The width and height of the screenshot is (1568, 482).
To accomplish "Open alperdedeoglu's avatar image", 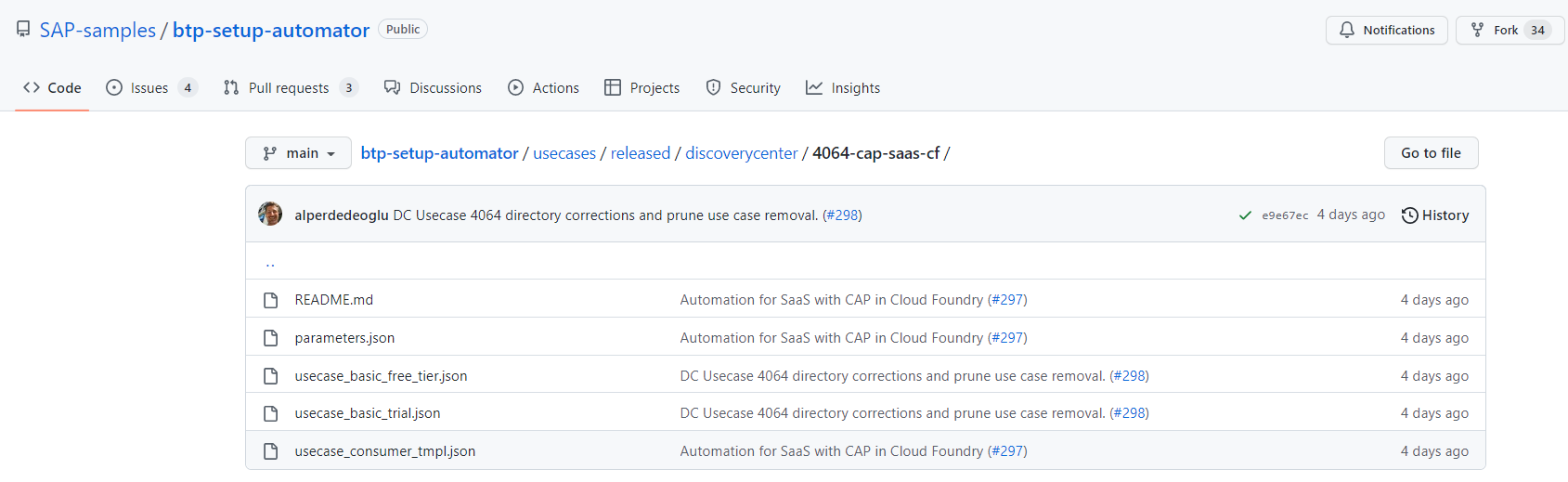I will [x=270, y=215].
